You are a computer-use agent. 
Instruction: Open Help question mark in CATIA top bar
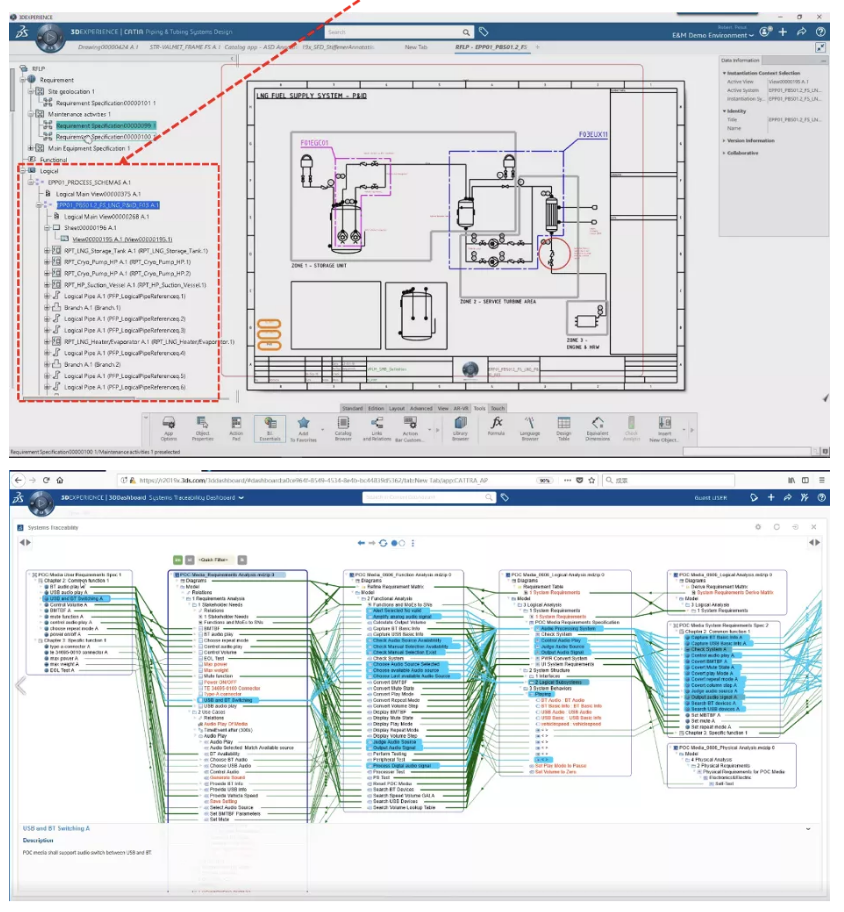coord(820,32)
